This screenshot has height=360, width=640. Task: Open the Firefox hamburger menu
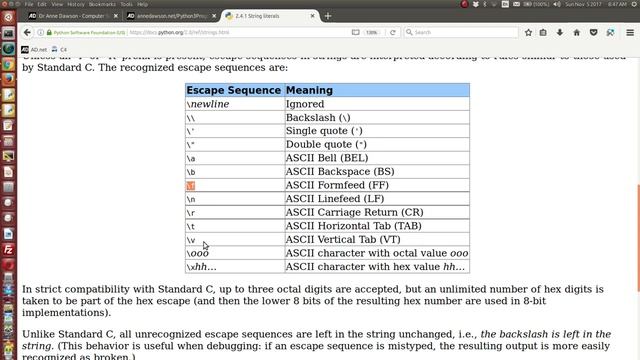pyautogui.click(x=630, y=32)
